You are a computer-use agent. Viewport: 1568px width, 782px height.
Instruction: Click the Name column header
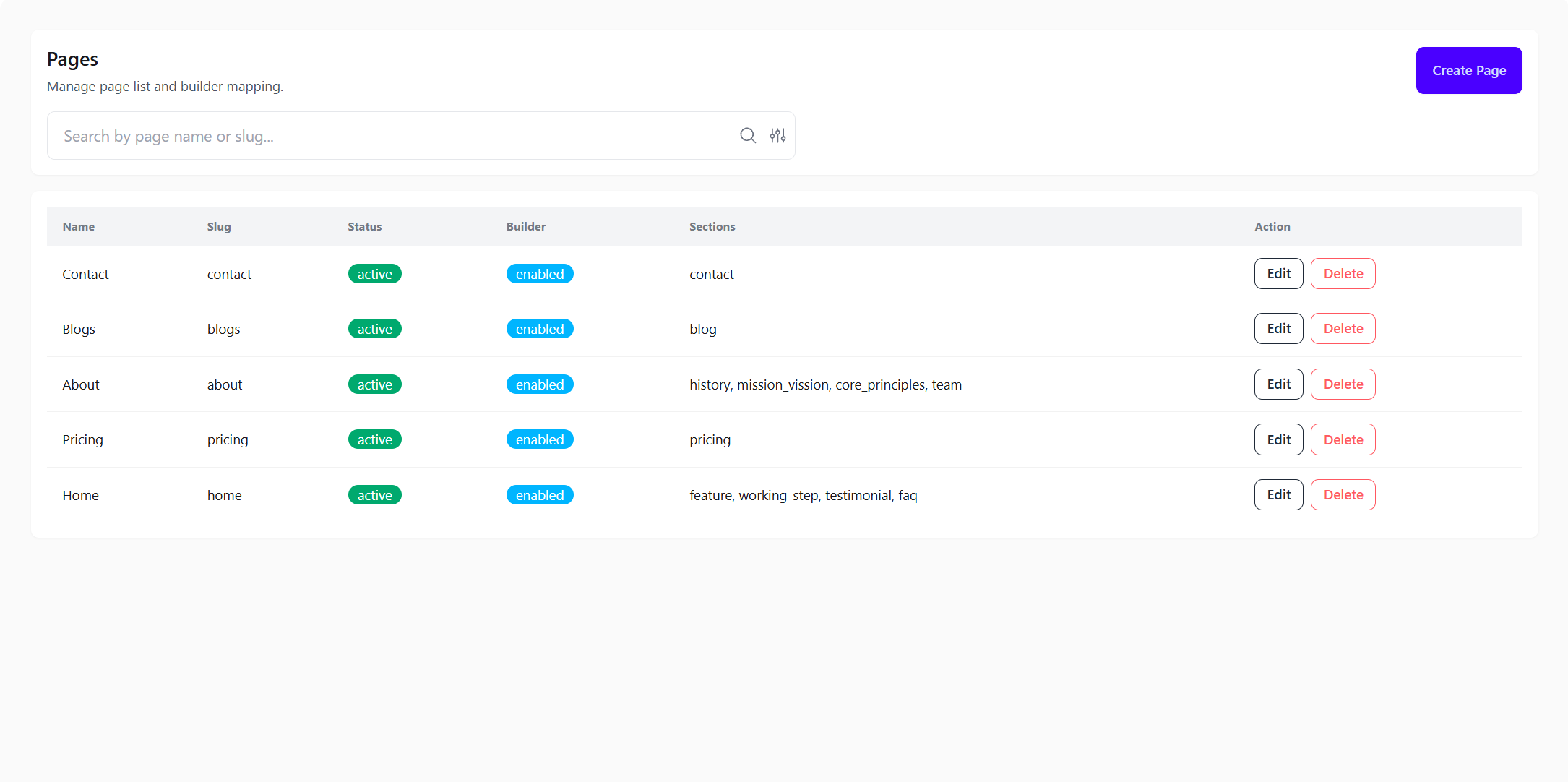(x=79, y=226)
